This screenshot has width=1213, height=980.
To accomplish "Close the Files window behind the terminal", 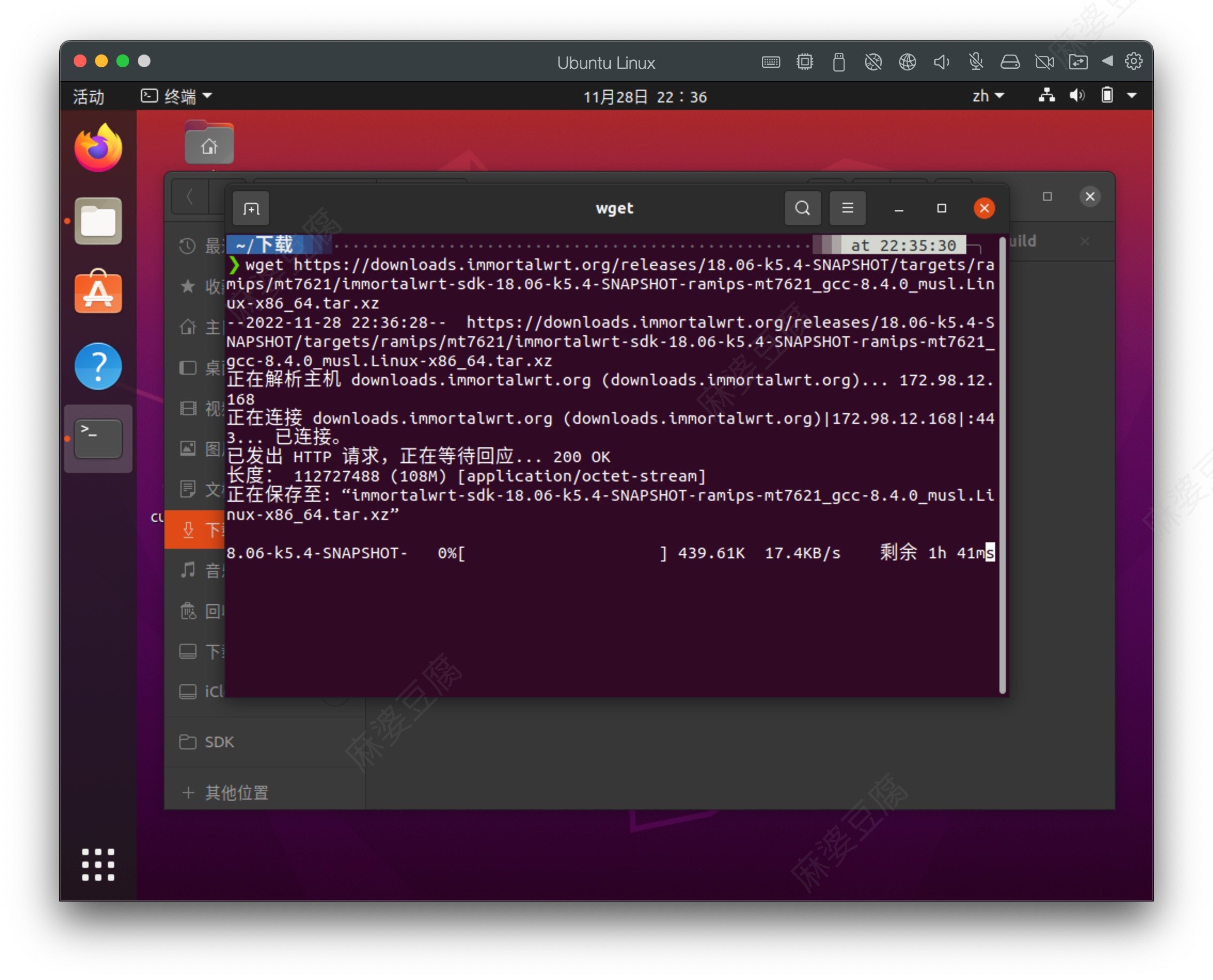I will (x=1090, y=196).
